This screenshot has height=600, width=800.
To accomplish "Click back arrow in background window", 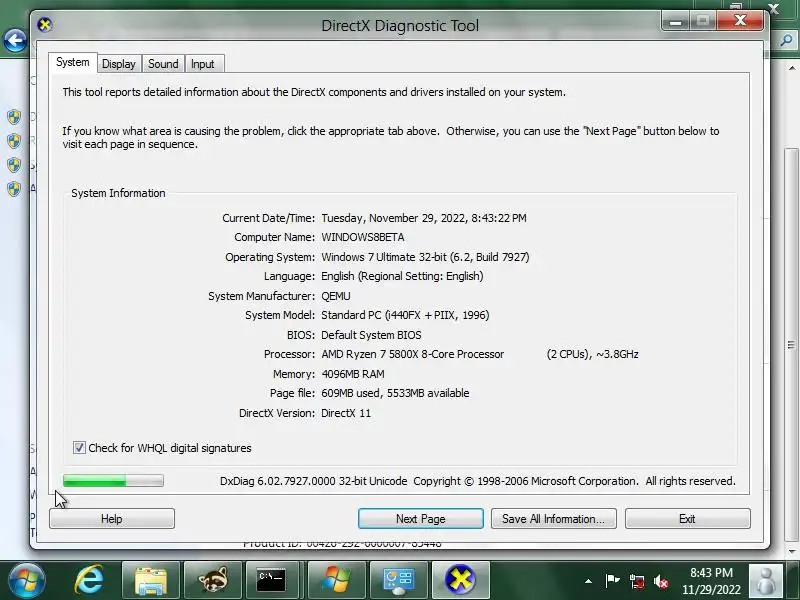I will [15, 40].
